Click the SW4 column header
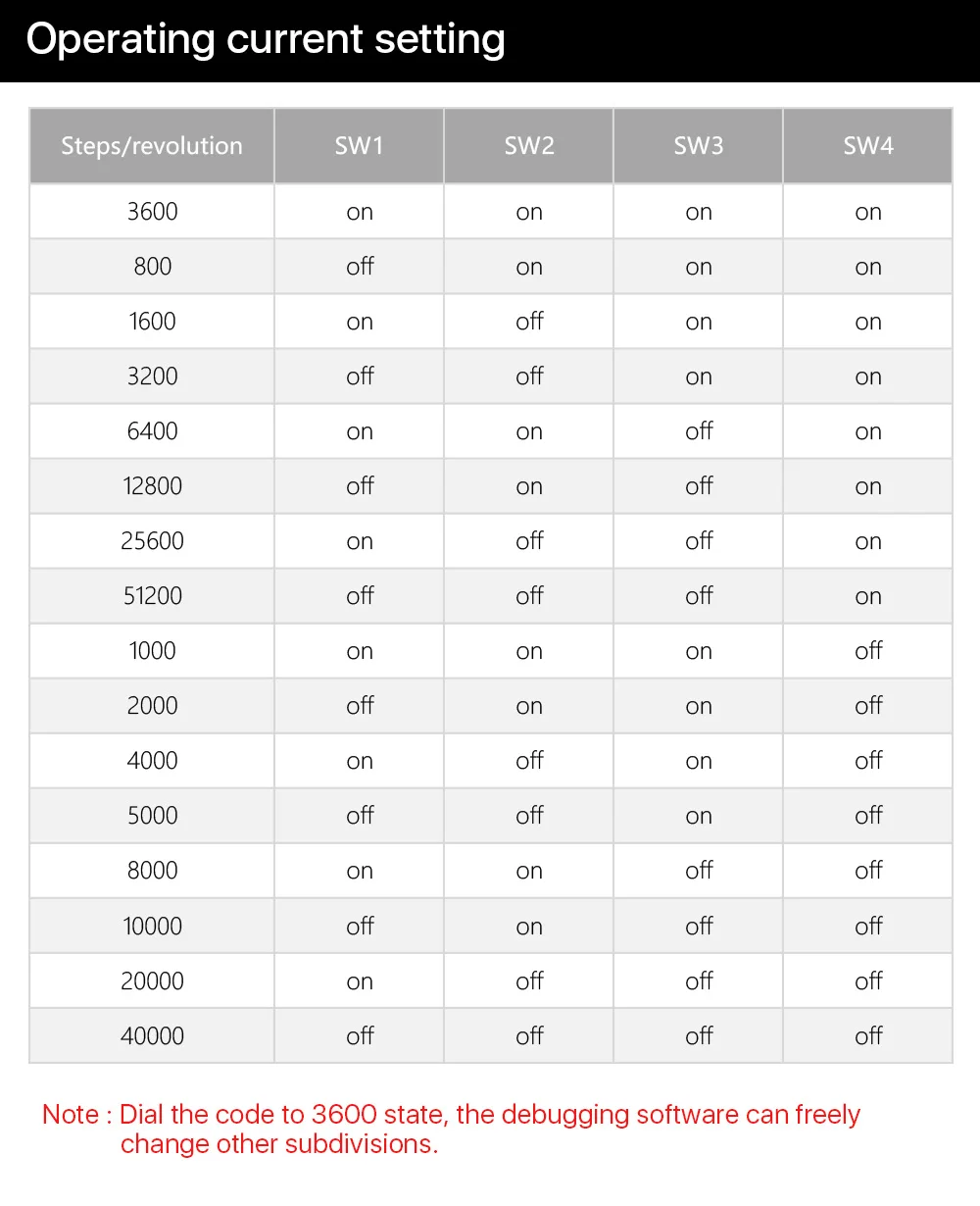 868,146
